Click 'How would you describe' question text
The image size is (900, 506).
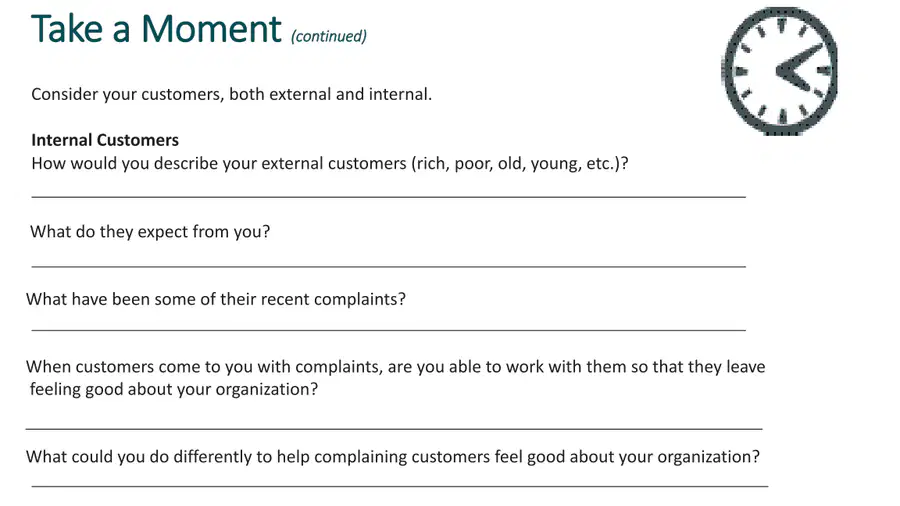(x=330, y=164)
